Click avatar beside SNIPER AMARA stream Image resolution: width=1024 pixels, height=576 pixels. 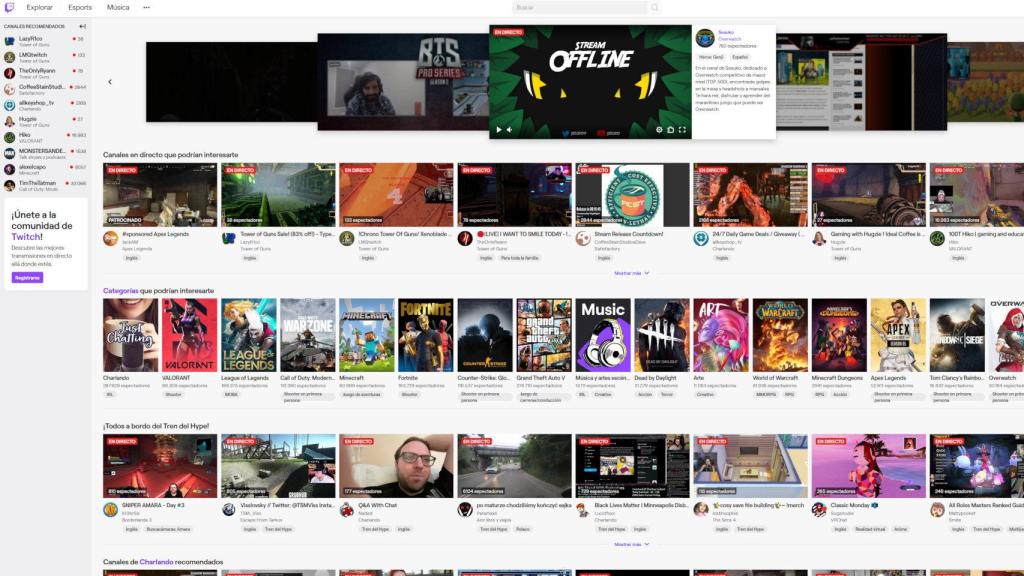(x=110, y=510)
